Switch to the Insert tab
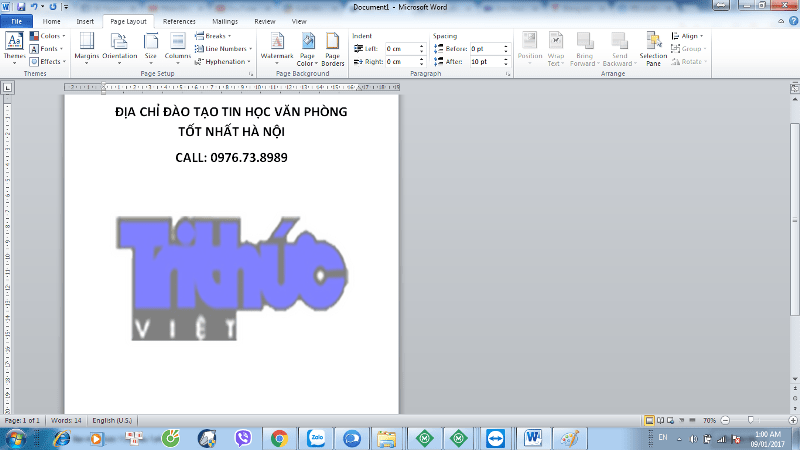The width and height of the screenshot is (800, 450). pos(85,21)
